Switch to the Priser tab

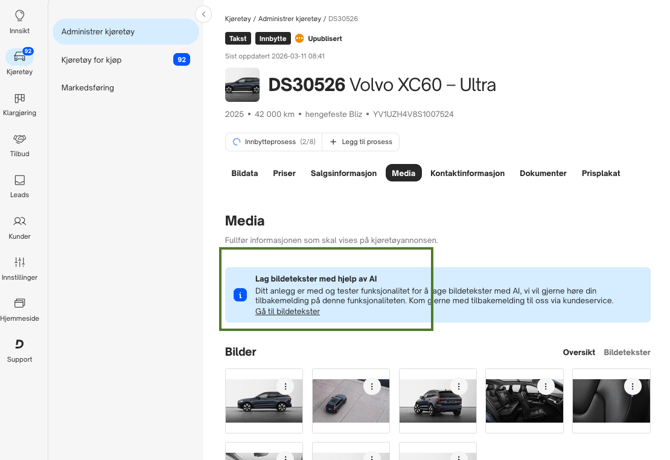tap(284, 173)
